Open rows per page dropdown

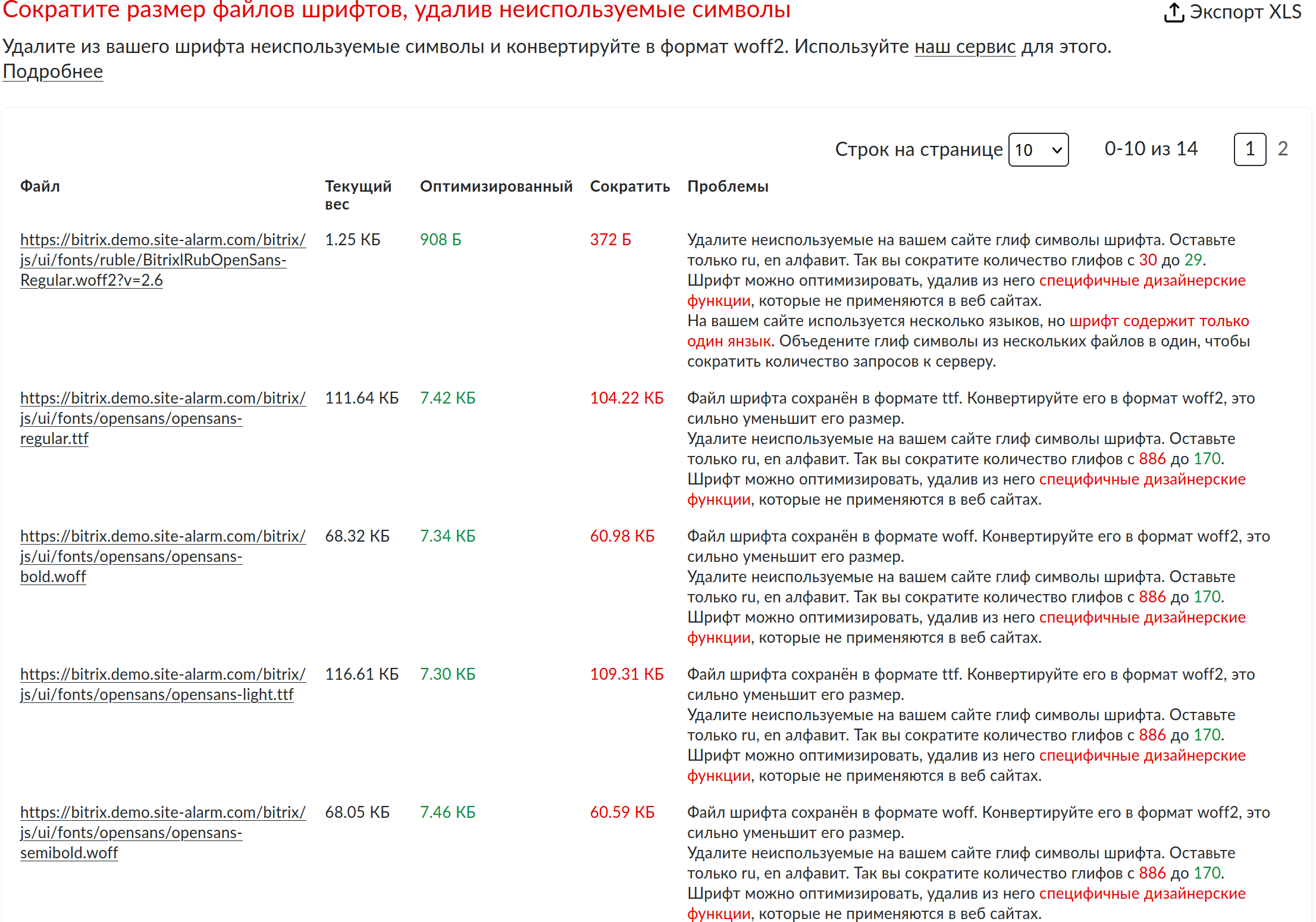[x=1038, y=150]
